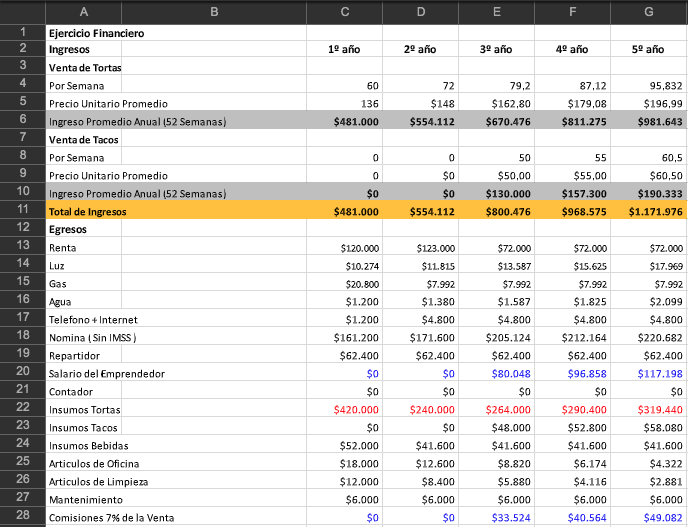Click the 'Insumos Tacos' label
Image resolution: width=688 pixels, height=527 pixels.
point(83,427)
